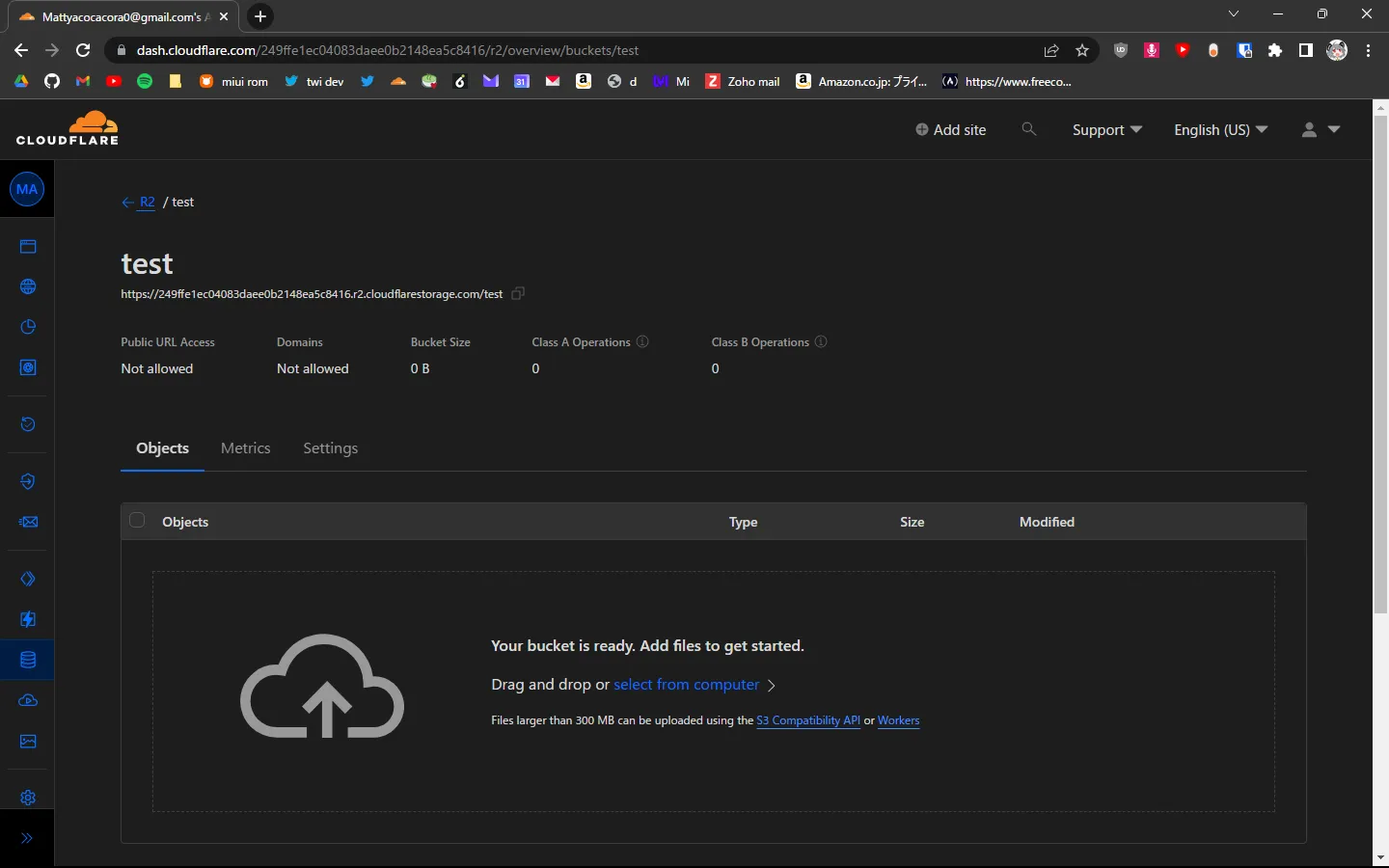
Task: Open S3 Compatibility API link
Action: pos(808,720)
